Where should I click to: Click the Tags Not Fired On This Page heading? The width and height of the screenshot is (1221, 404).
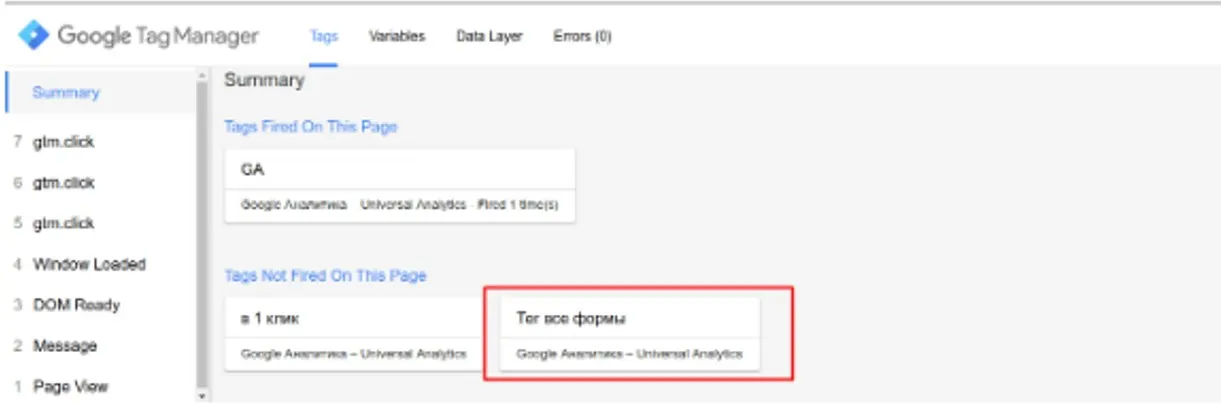tap(325, 275)
